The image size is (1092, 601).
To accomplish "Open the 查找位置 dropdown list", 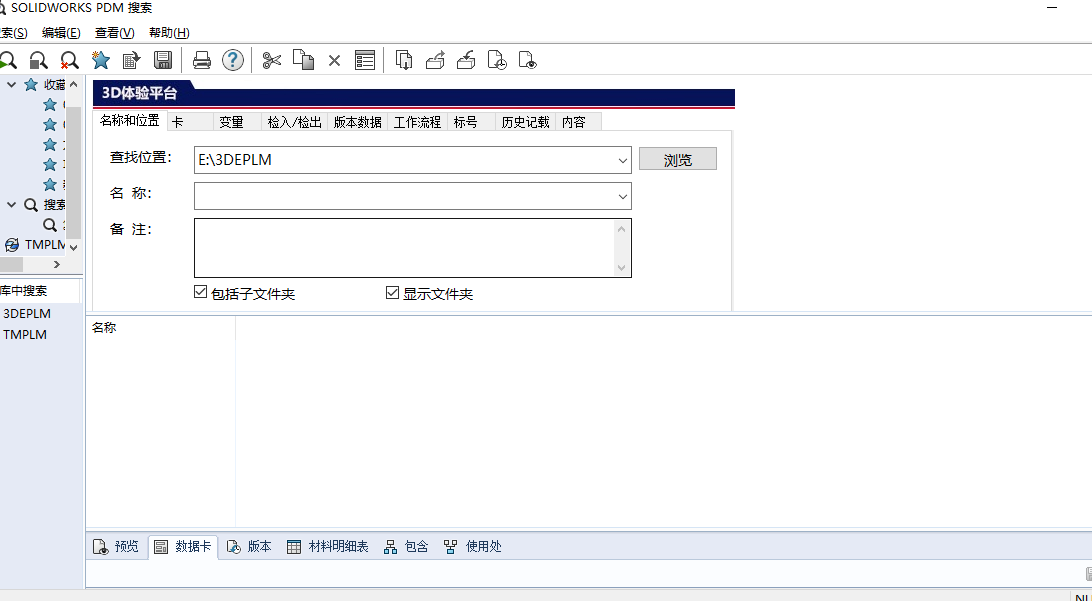I will pyautogui.click(x=623, y=160).
